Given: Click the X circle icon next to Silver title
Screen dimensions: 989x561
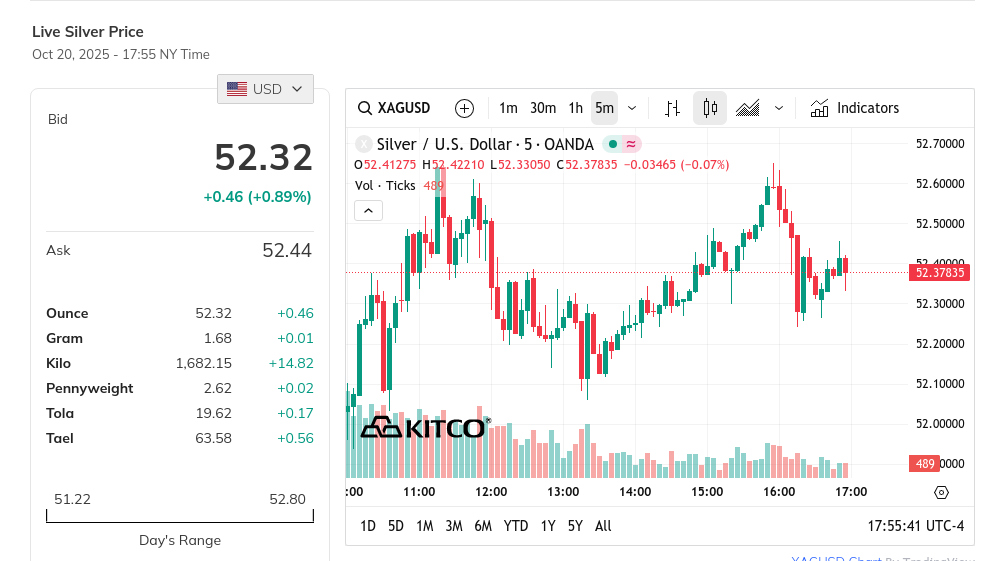Looking at the screenshot, I should [363, 144].
